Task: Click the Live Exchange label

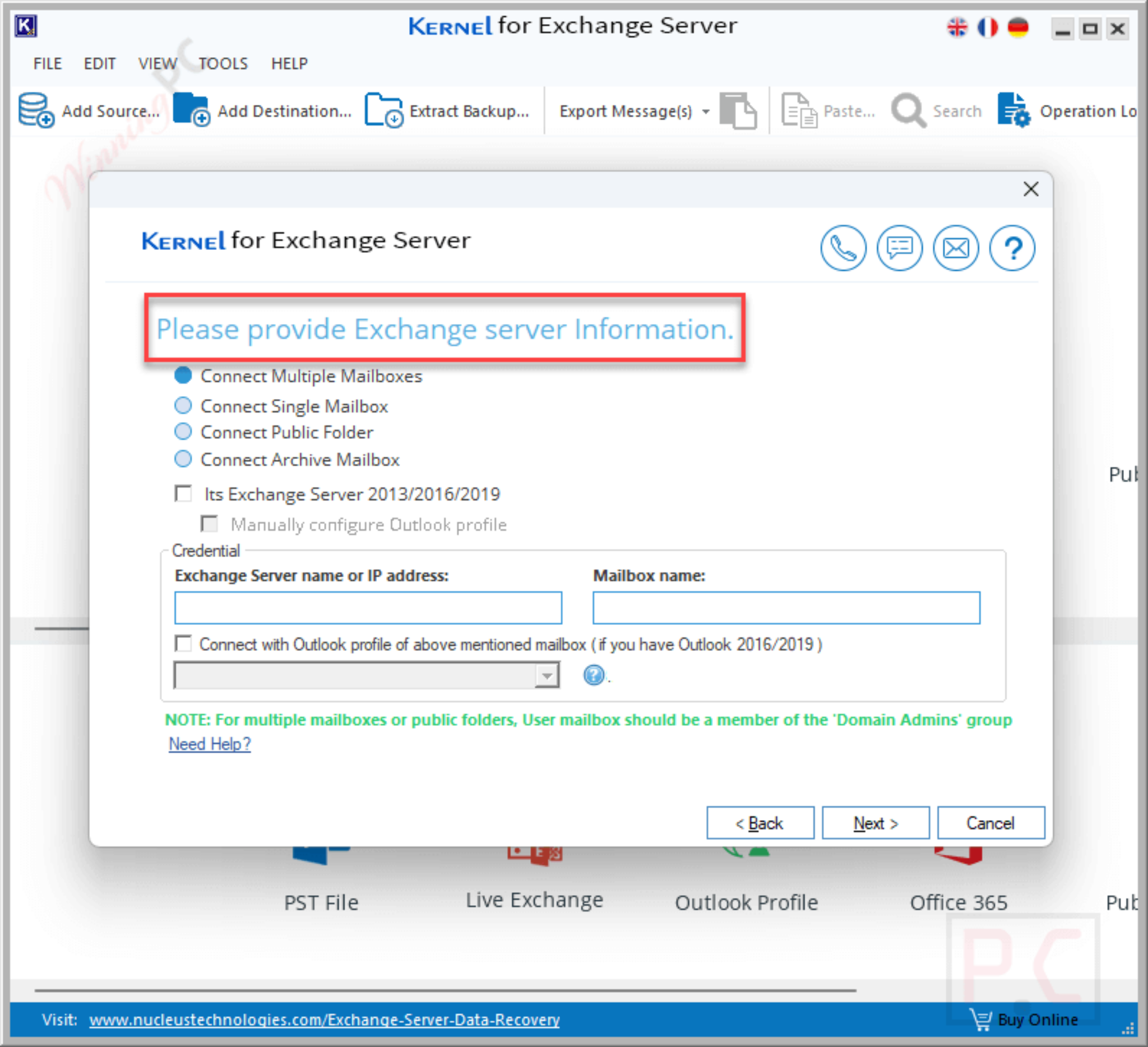Action: point(534,901)
